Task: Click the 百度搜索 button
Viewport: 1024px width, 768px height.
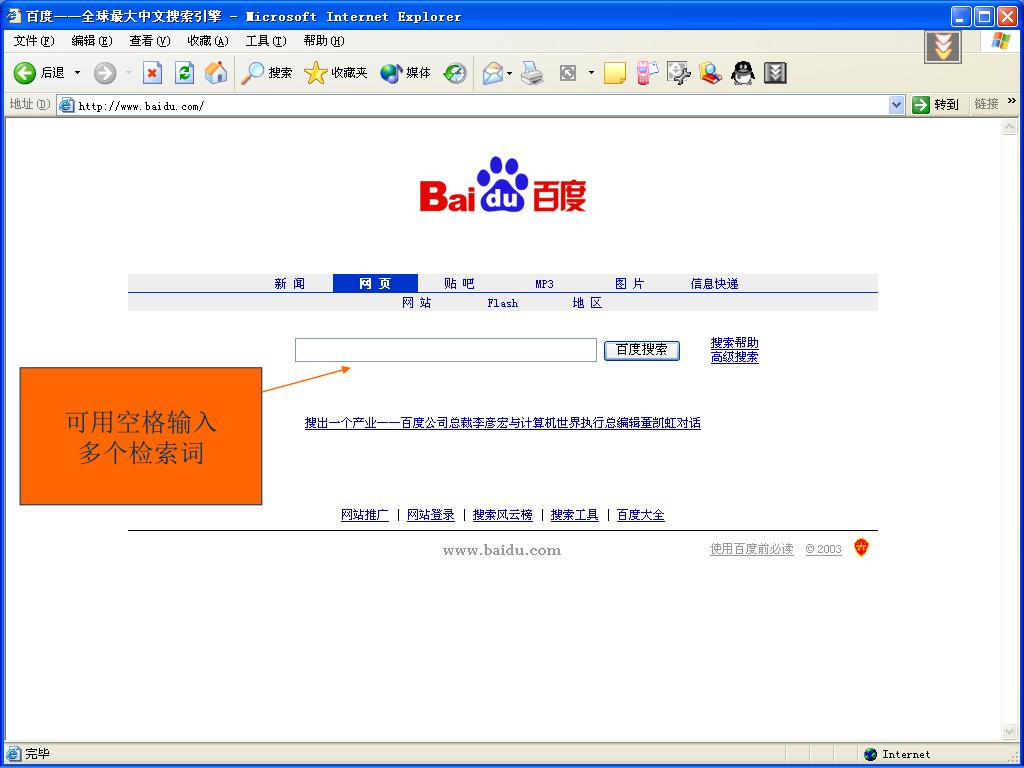Action: click(642, 350)
